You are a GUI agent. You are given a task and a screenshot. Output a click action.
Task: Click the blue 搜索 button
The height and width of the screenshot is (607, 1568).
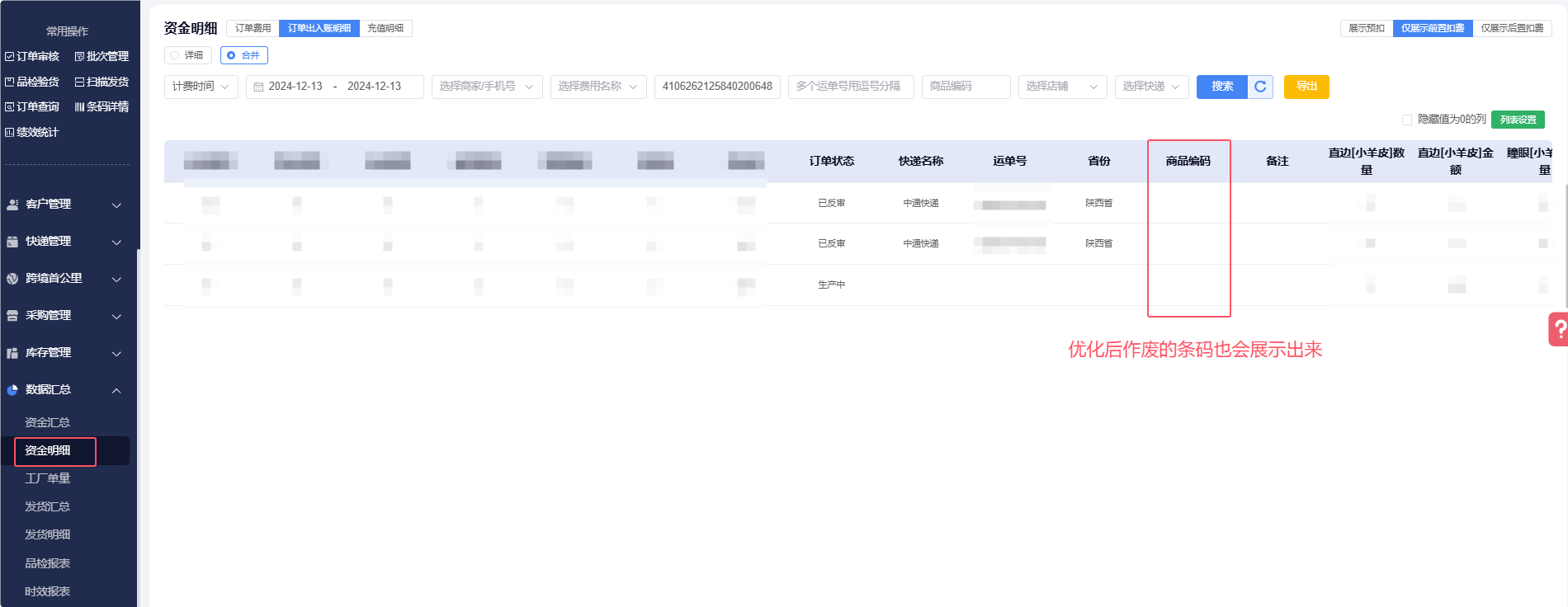point(1222,87)
